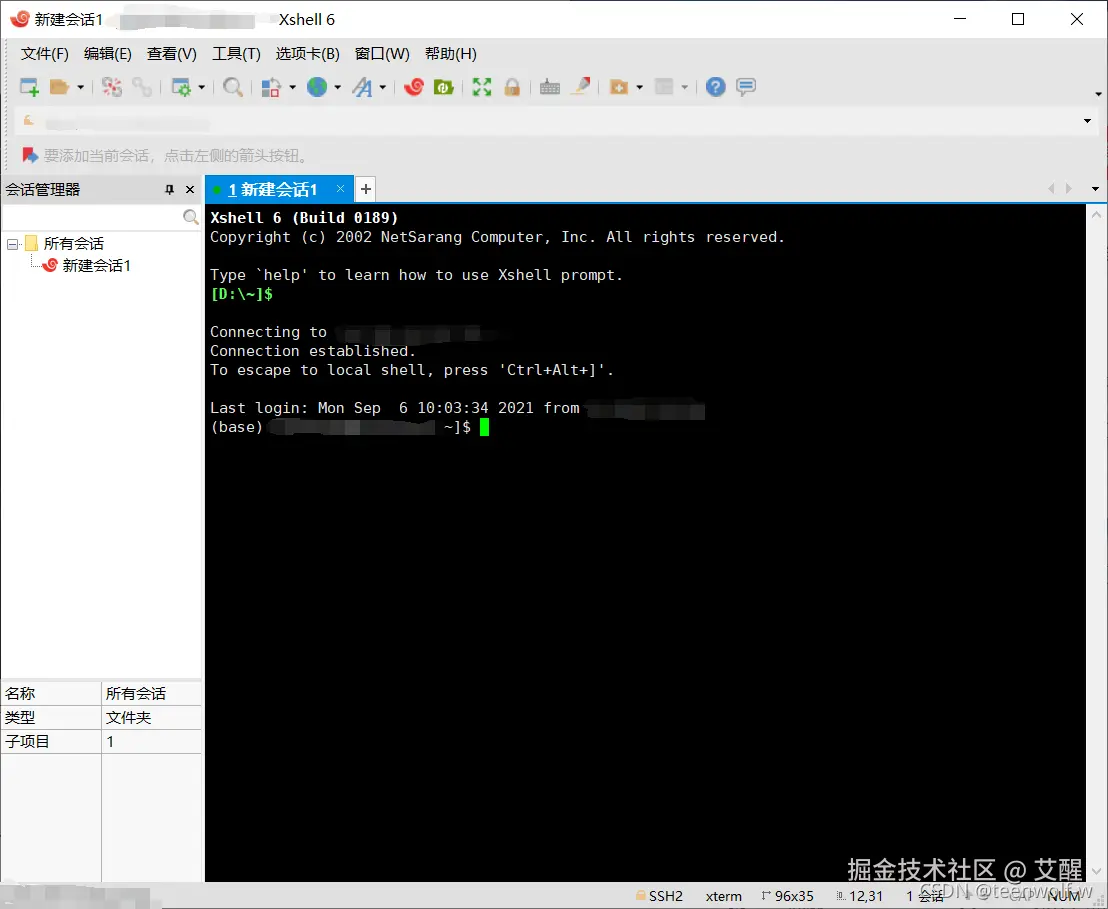Toggle full screen with green arrows icon
1108x909 pixels.
(x=482, y=87)
